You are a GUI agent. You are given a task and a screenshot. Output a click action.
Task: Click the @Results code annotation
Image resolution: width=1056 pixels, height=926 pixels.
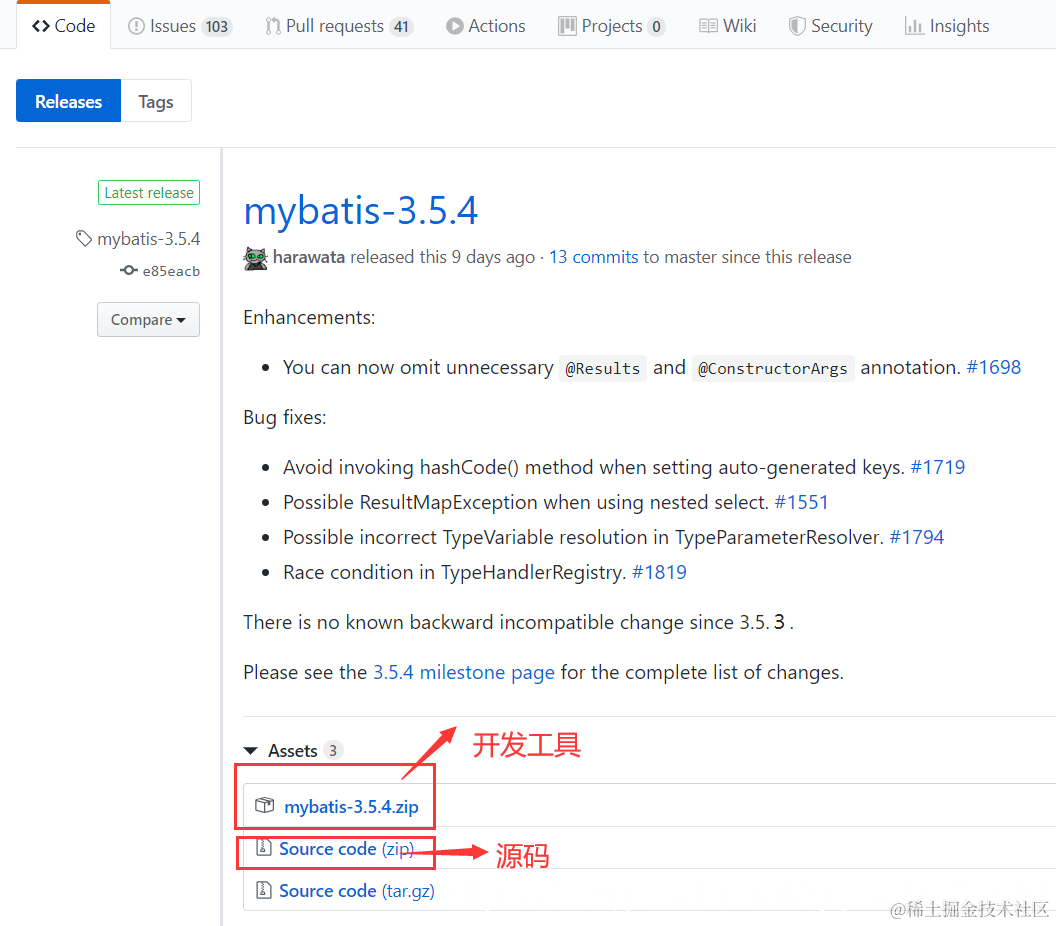(x=603, y=368)
